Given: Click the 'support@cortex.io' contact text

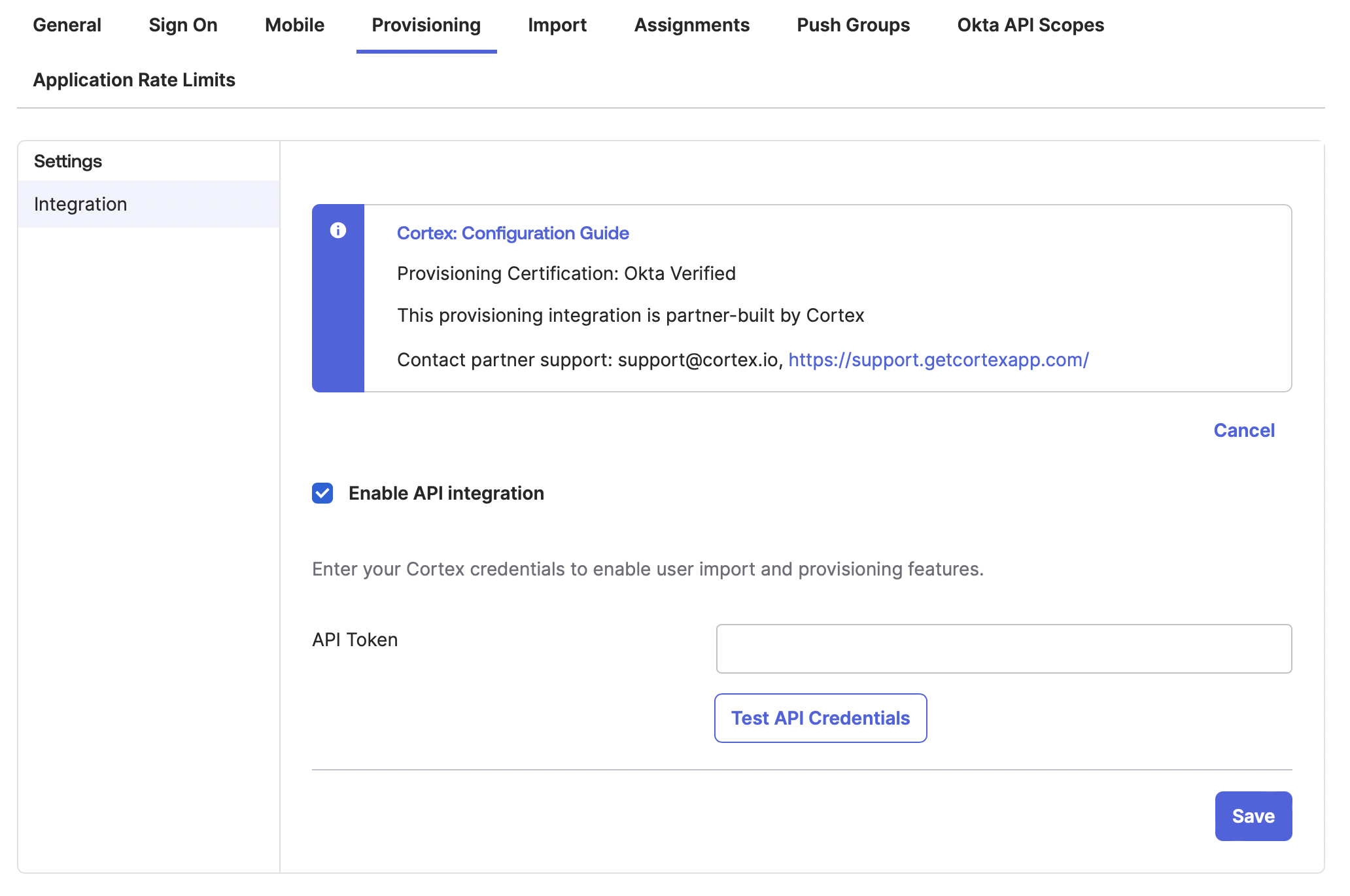Looking at the screenshot, I should point(698,360).
